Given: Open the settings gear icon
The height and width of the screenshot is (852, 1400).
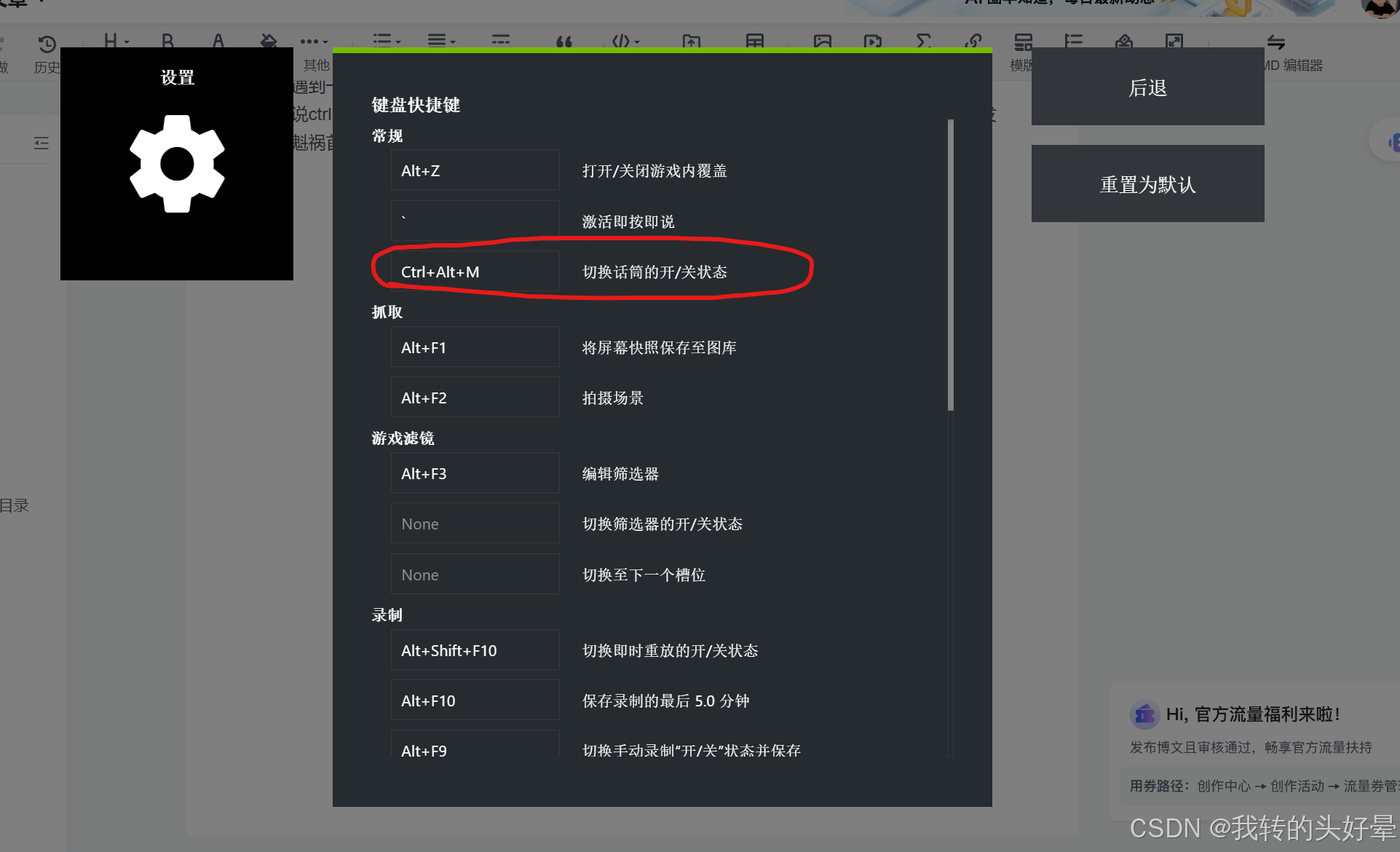Looking at the screenshot, I should (176, 163).
